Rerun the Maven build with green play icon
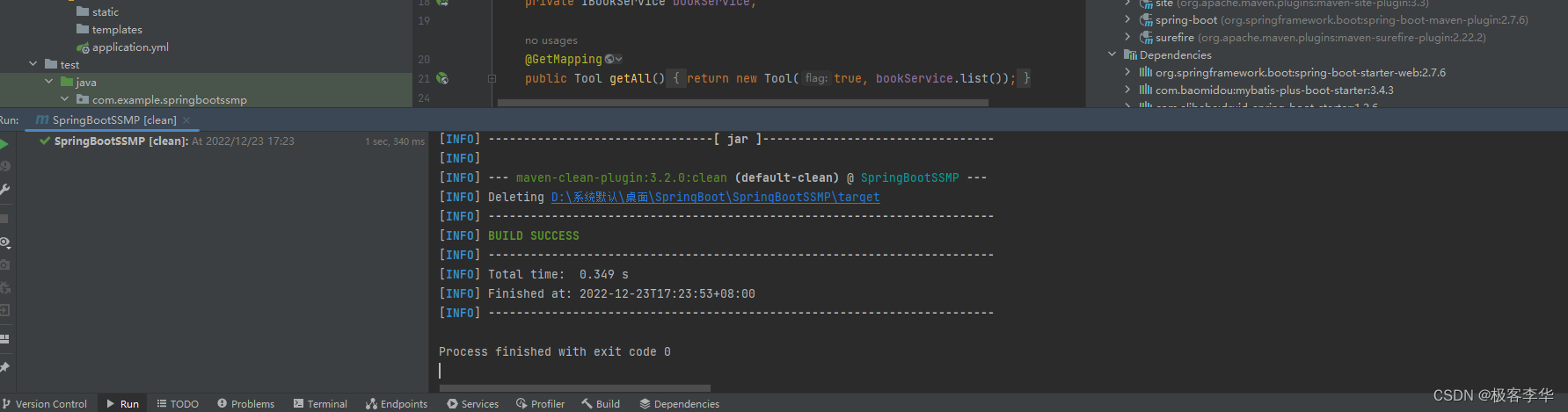 [x=4, y=144]
